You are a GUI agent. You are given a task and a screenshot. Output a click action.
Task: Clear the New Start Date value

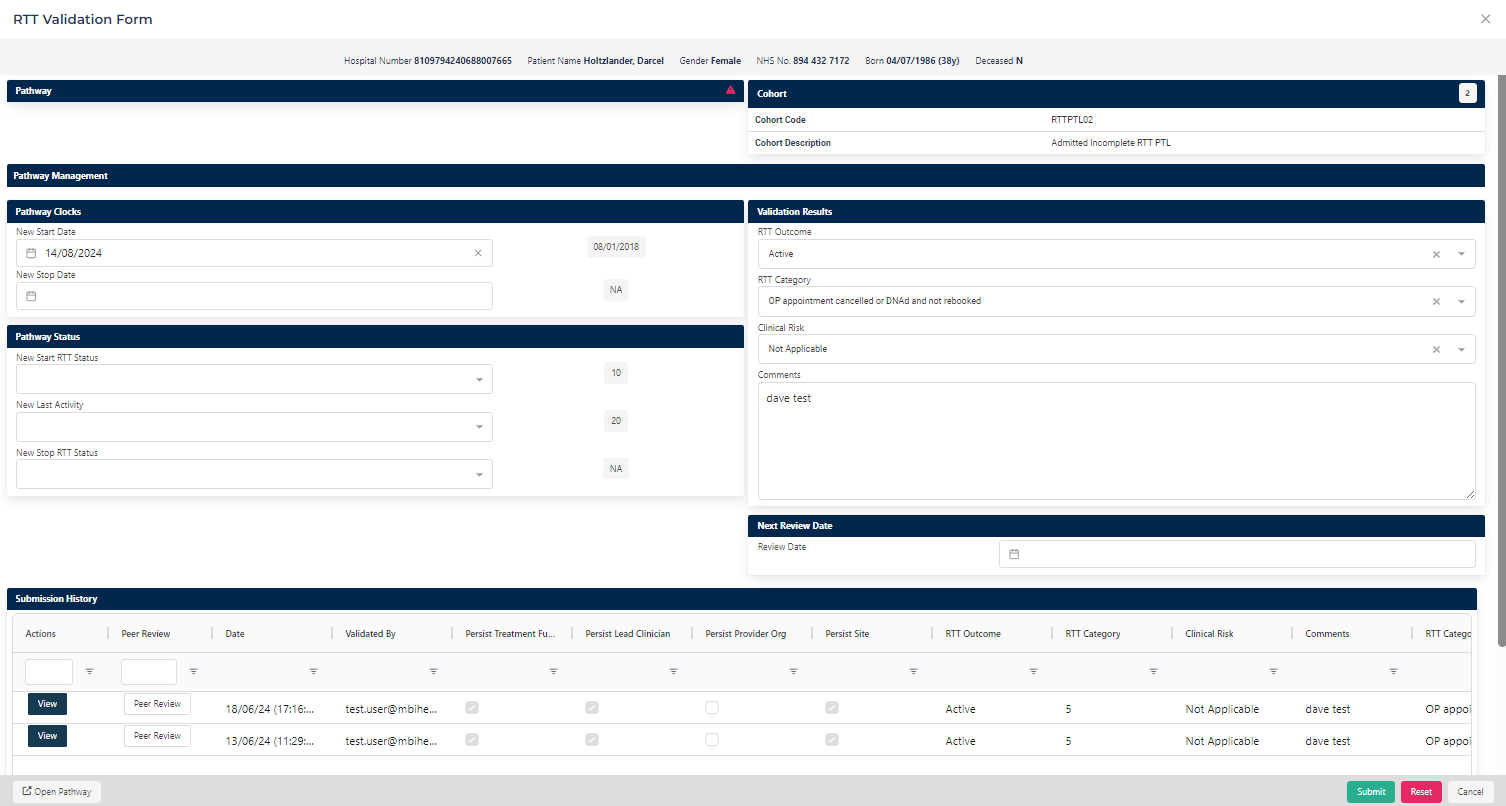tap(478, 253)
